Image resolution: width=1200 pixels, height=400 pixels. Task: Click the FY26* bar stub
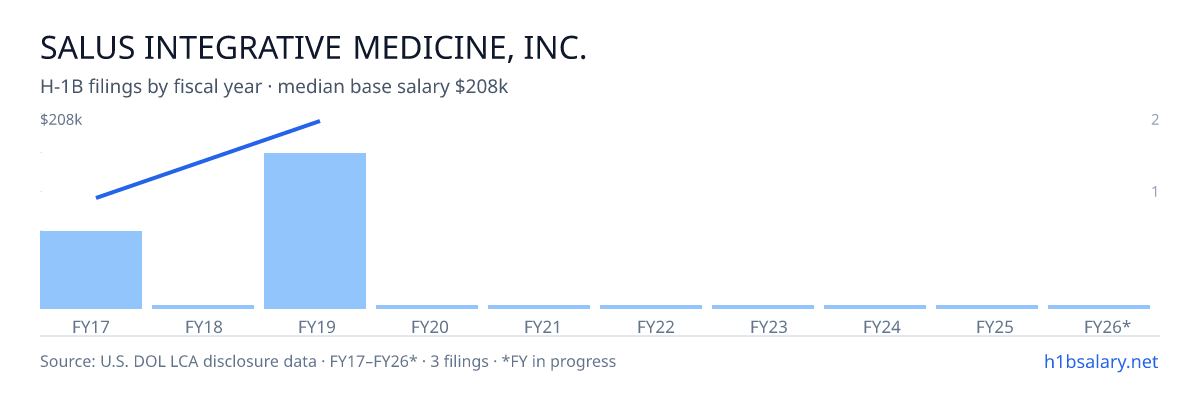pyautogui.click(x=1099, y=307)
